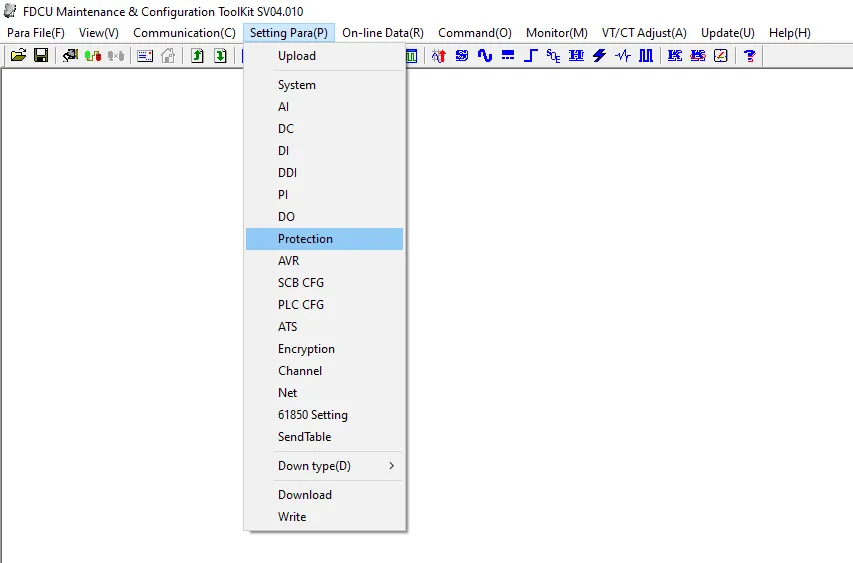Open the VT/CT Adjust(A) menu
This screenshot has height=563, width=853.
pos(644,33)
